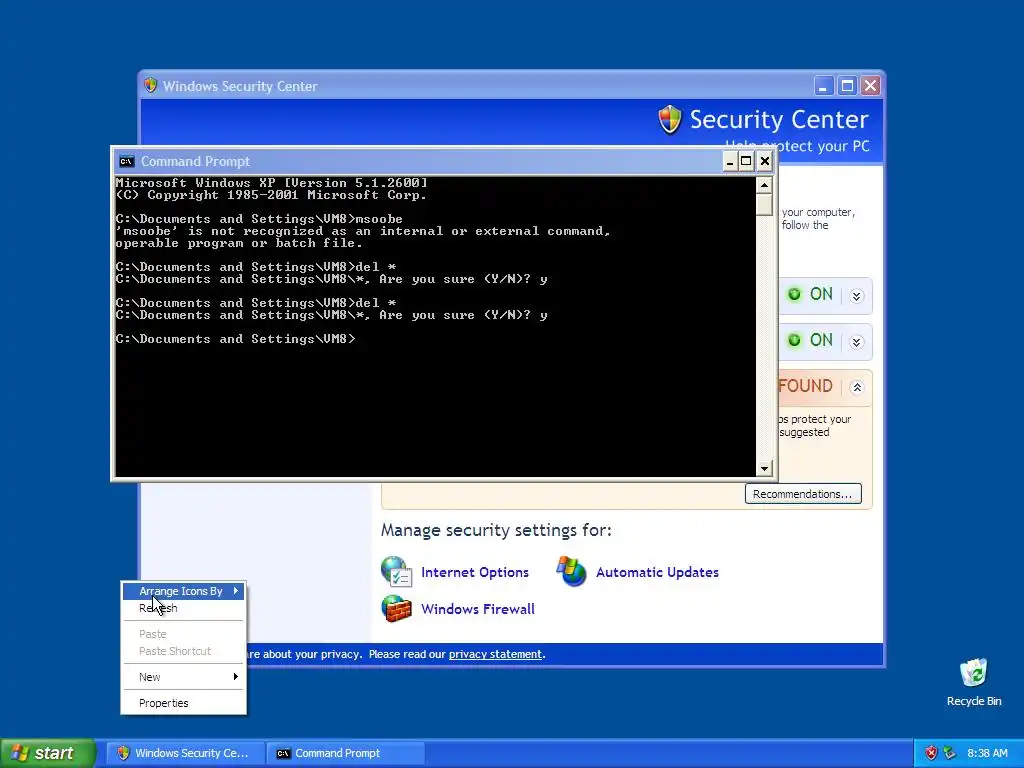Viewport: 1024px width, 768px height.
Task: Choose Properties from the desktop context menu
Action: point(184,703)
